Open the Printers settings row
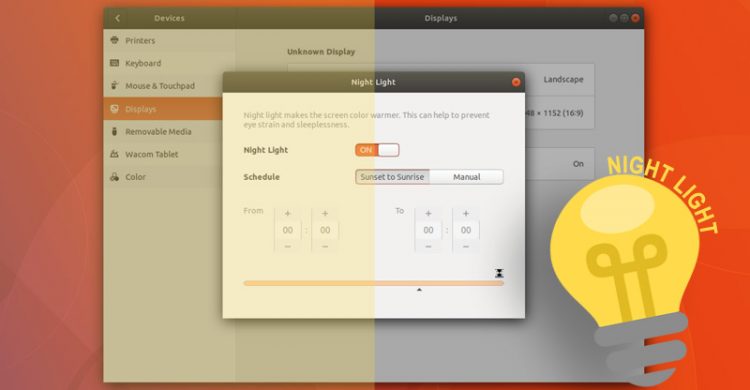Viewport: 750px width, 390px height. pyautogui.click(x=169, y=41)
